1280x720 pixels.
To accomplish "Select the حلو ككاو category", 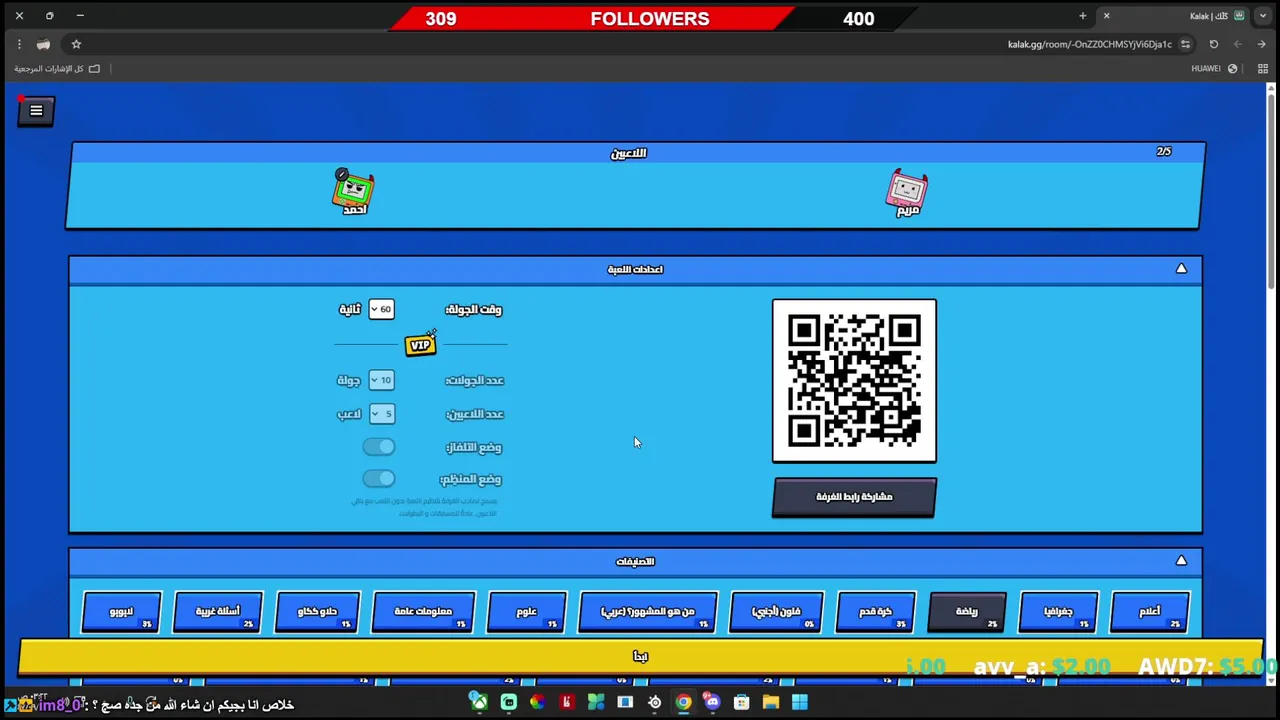I will coord(317,612).
